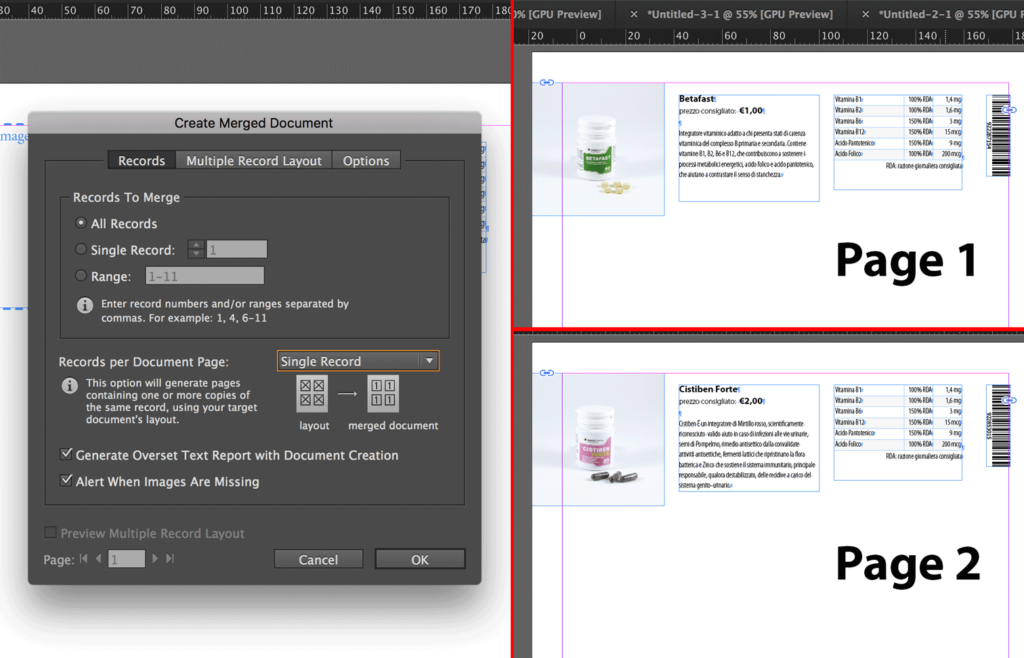
Task: Go to previous page in preview navigation
Action: 99,559
